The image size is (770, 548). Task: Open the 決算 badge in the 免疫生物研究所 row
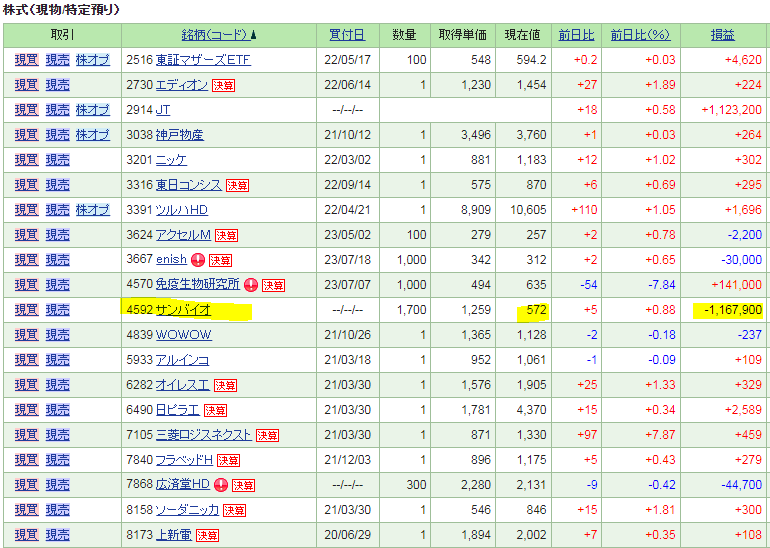273,285
